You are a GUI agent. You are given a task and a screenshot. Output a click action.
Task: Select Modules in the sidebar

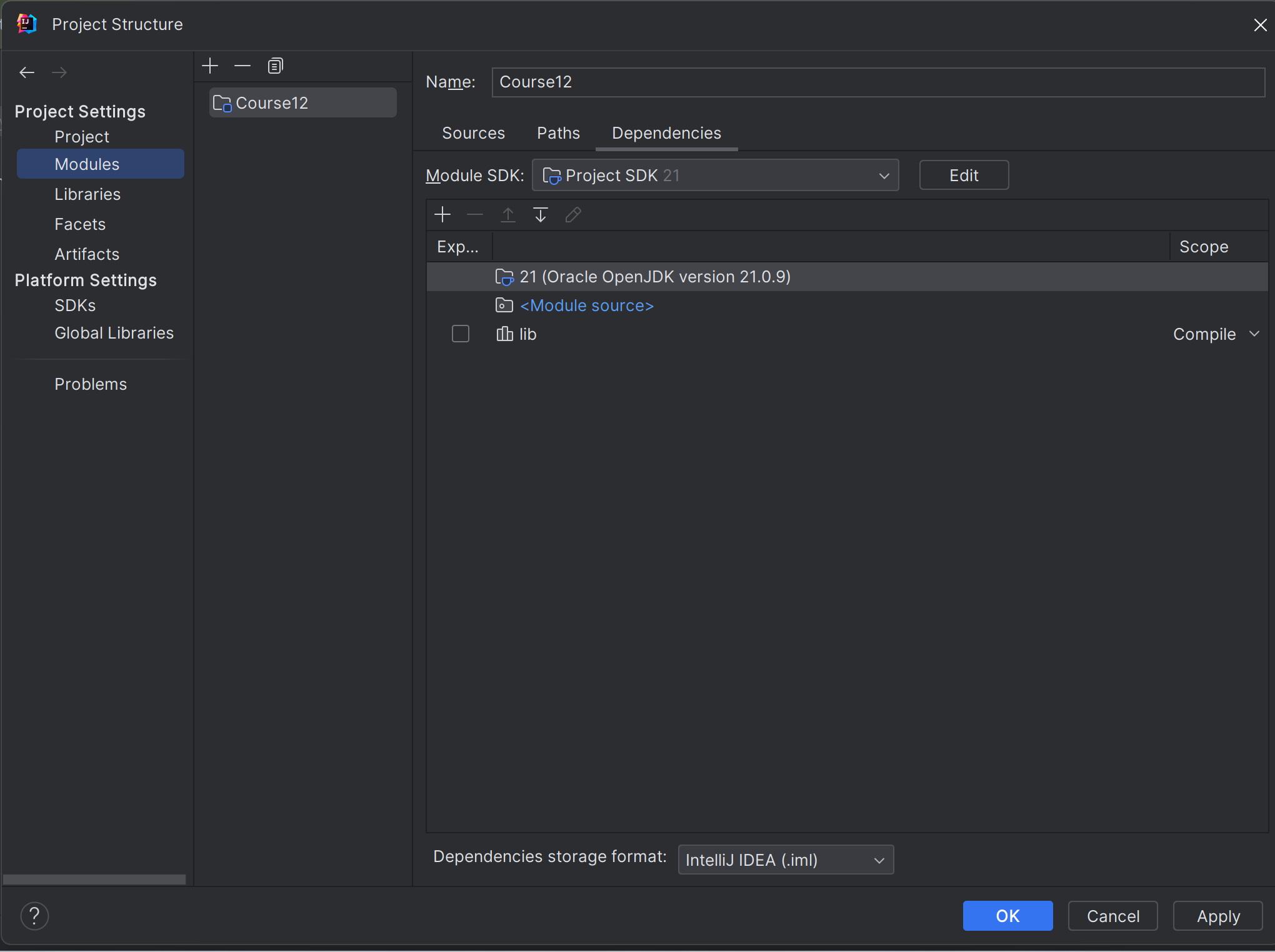click(100, 164)
